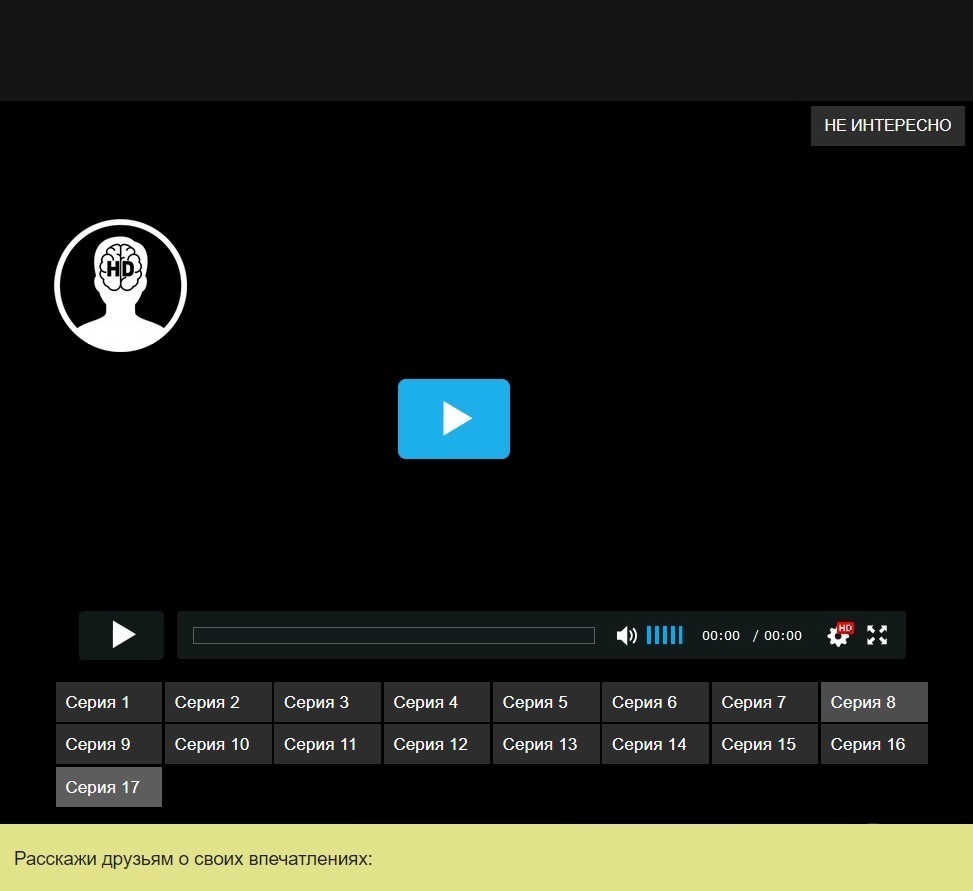Click the large blue play button
The height and width of the screenshot is (891, 973).
(x=454, y=419)
